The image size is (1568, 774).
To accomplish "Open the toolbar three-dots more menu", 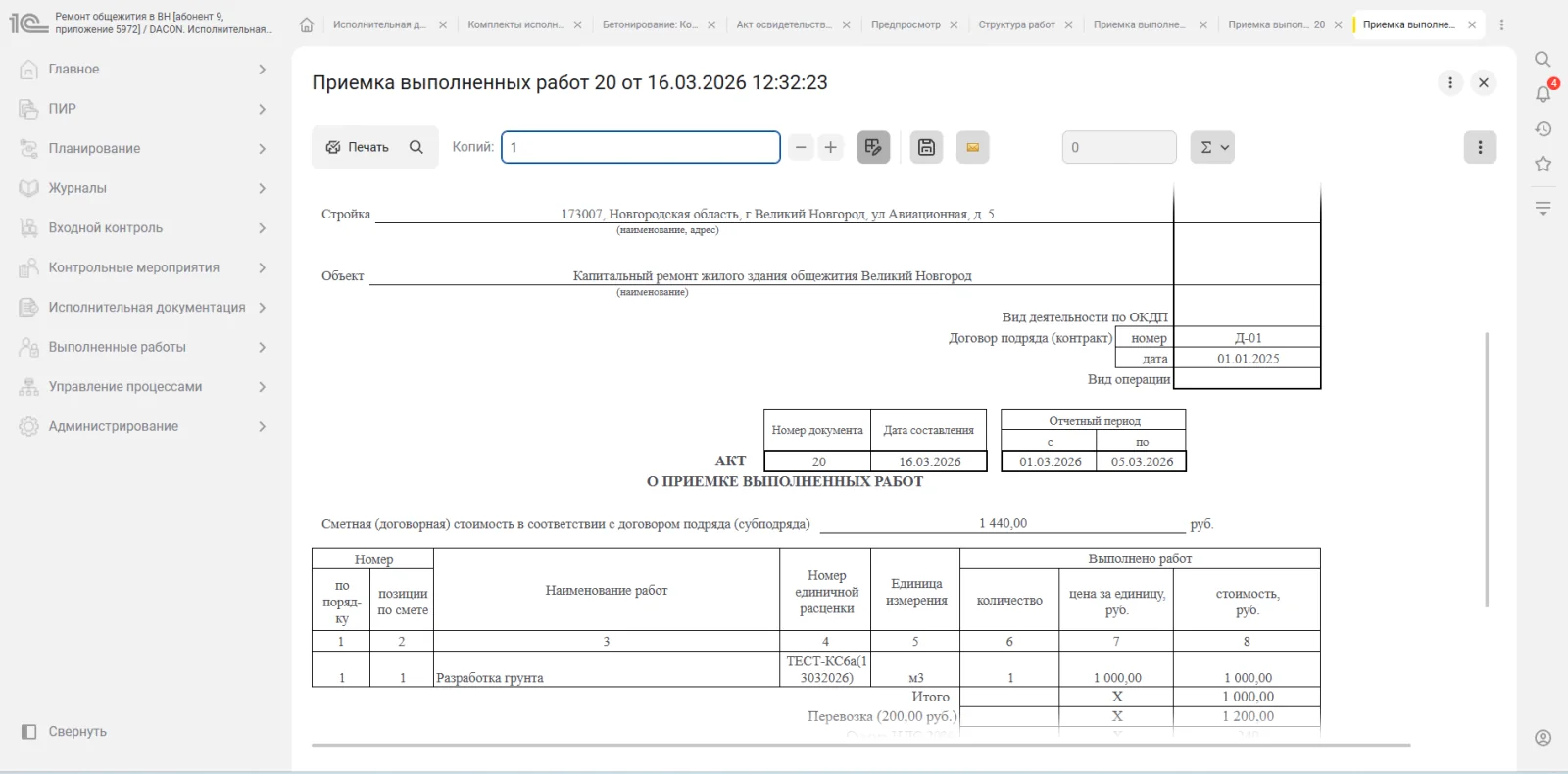I will [x=1480, y=147].
